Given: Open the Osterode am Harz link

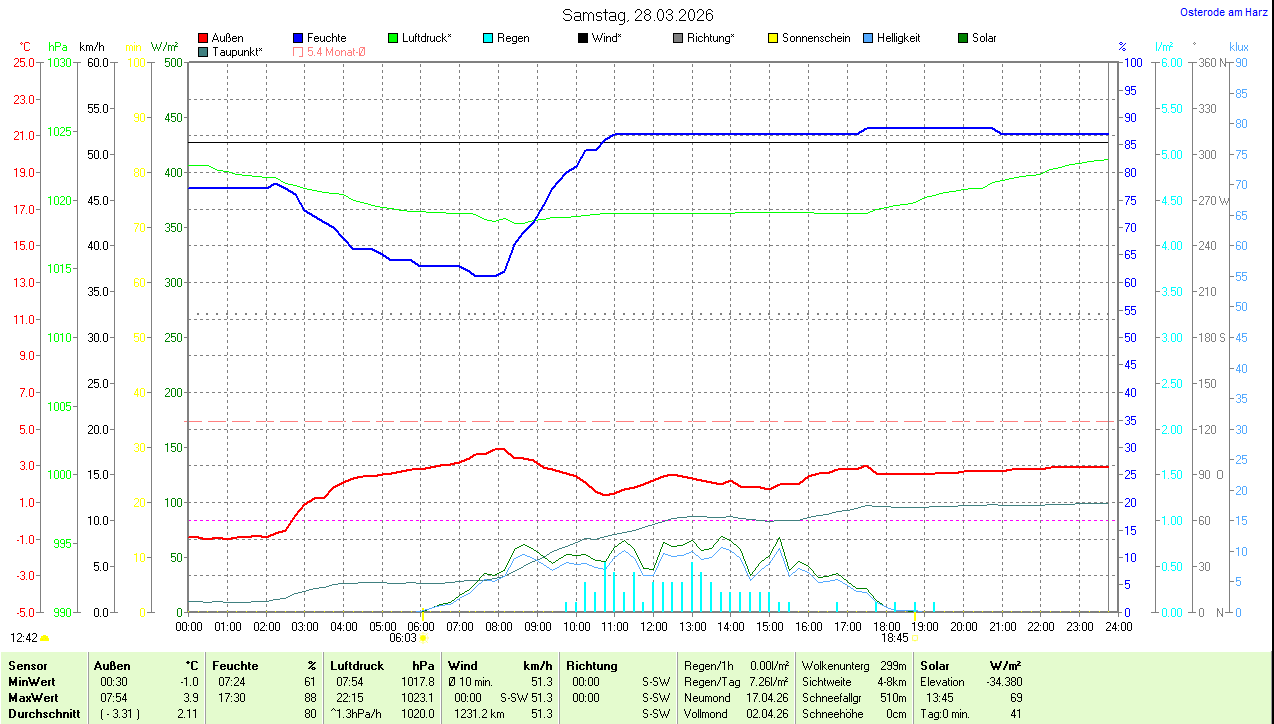Looking at the screenshot, I should tap(1222, 13).
